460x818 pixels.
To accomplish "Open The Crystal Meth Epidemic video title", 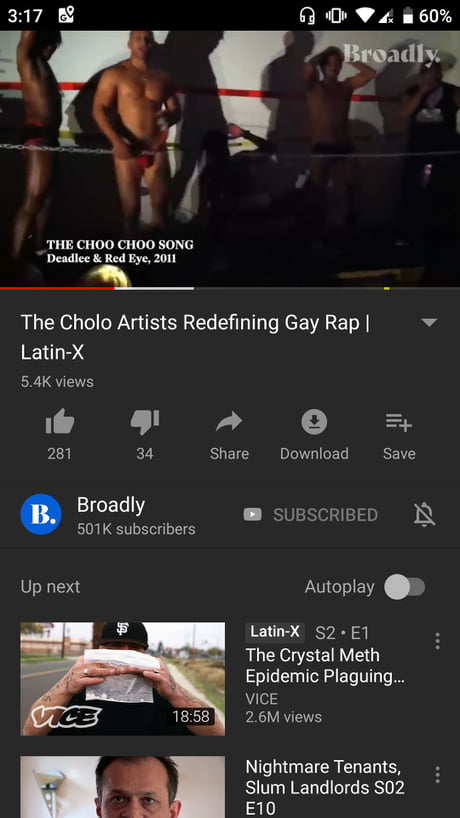I will click(x=325, y=665).
